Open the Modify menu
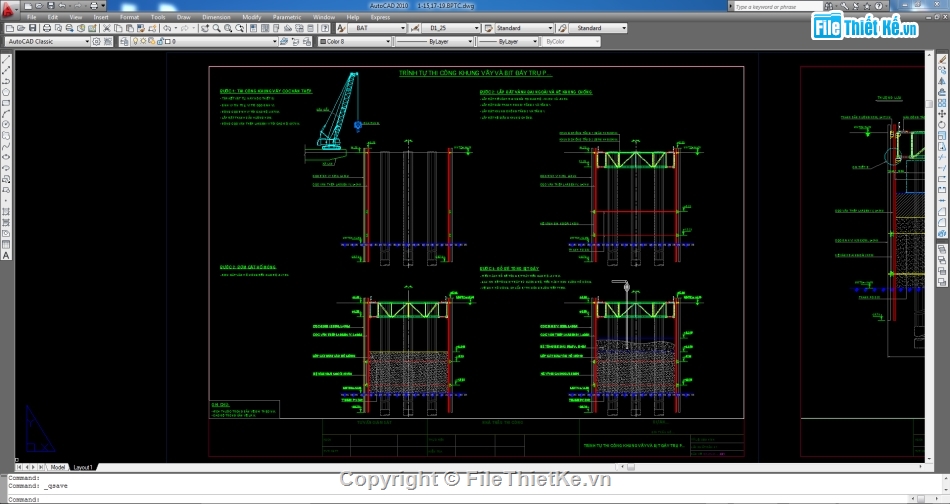The width and height of the screenshot is (950, 504). [x=251, y=17]
